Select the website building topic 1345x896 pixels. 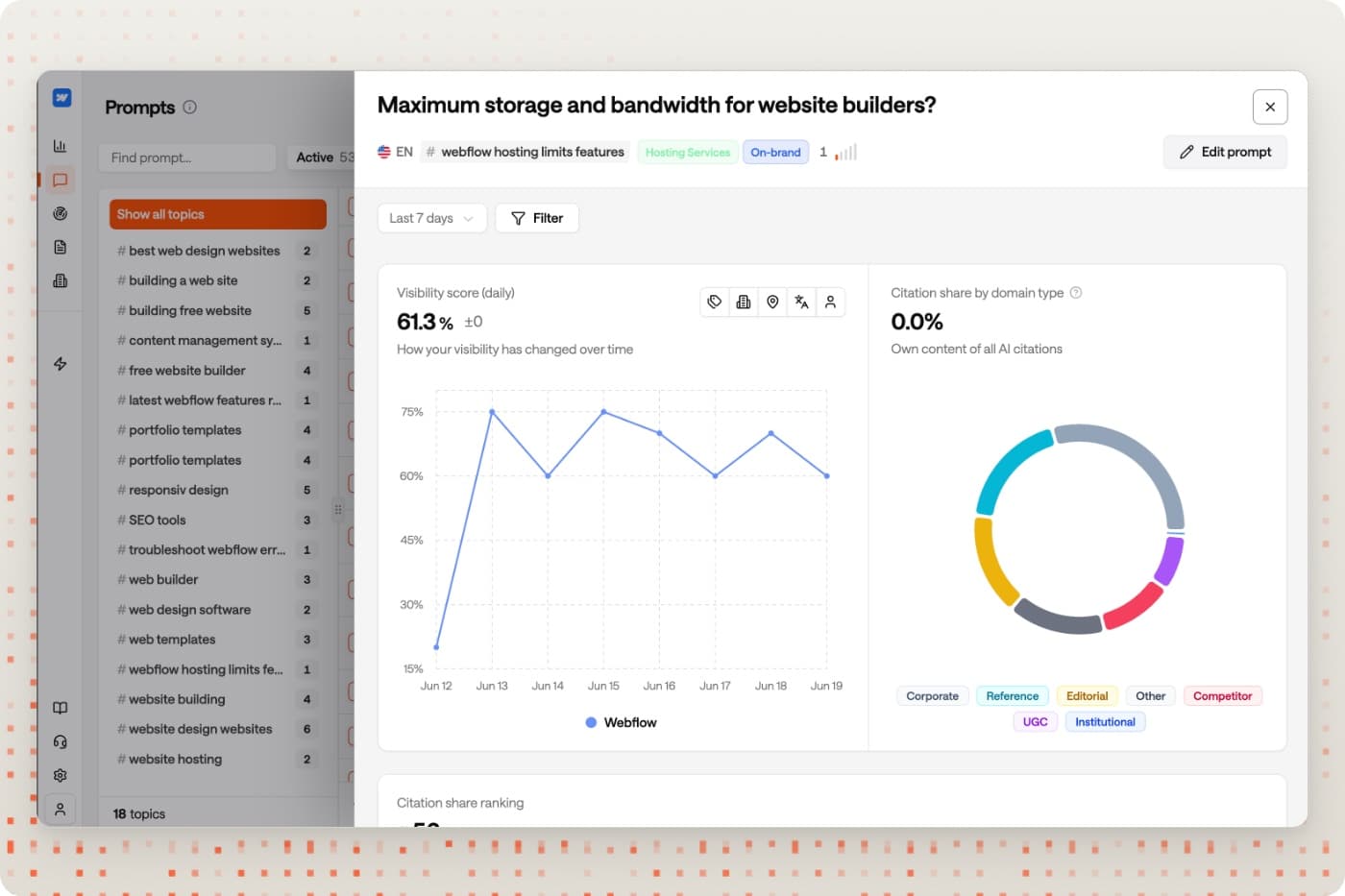click(218, 699)
